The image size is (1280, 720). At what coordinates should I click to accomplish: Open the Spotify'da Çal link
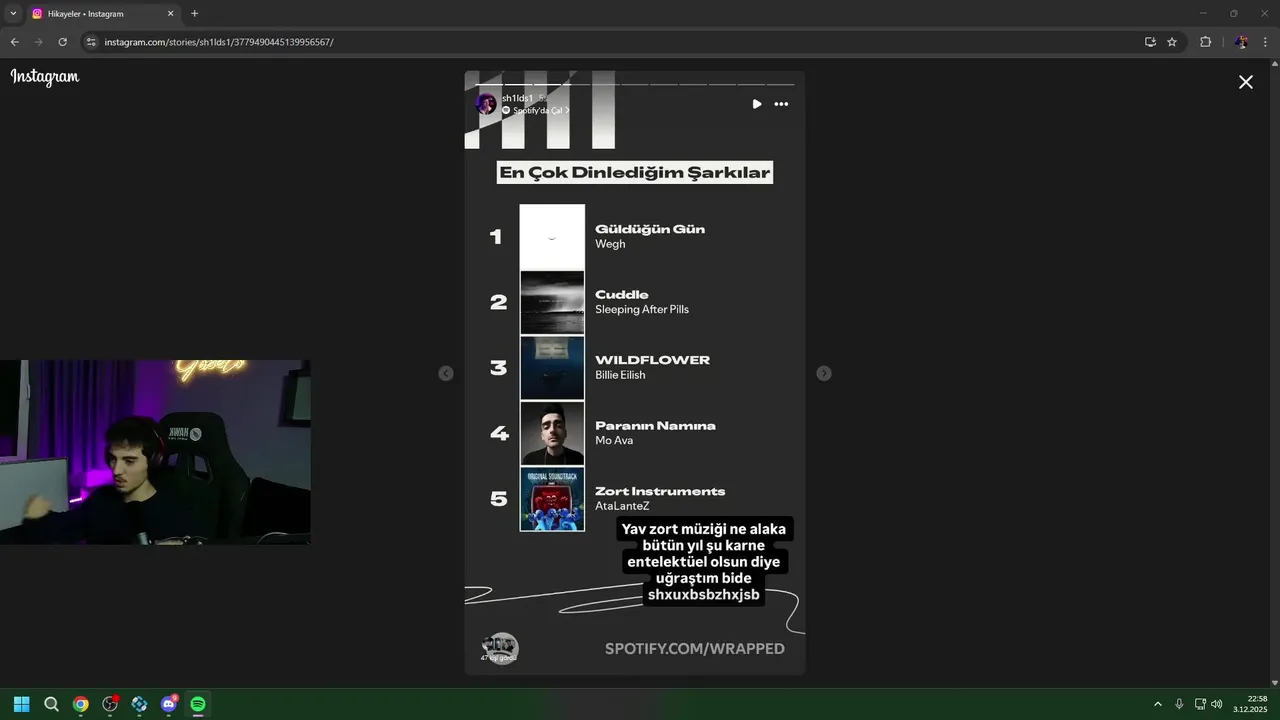click(536, 111)
